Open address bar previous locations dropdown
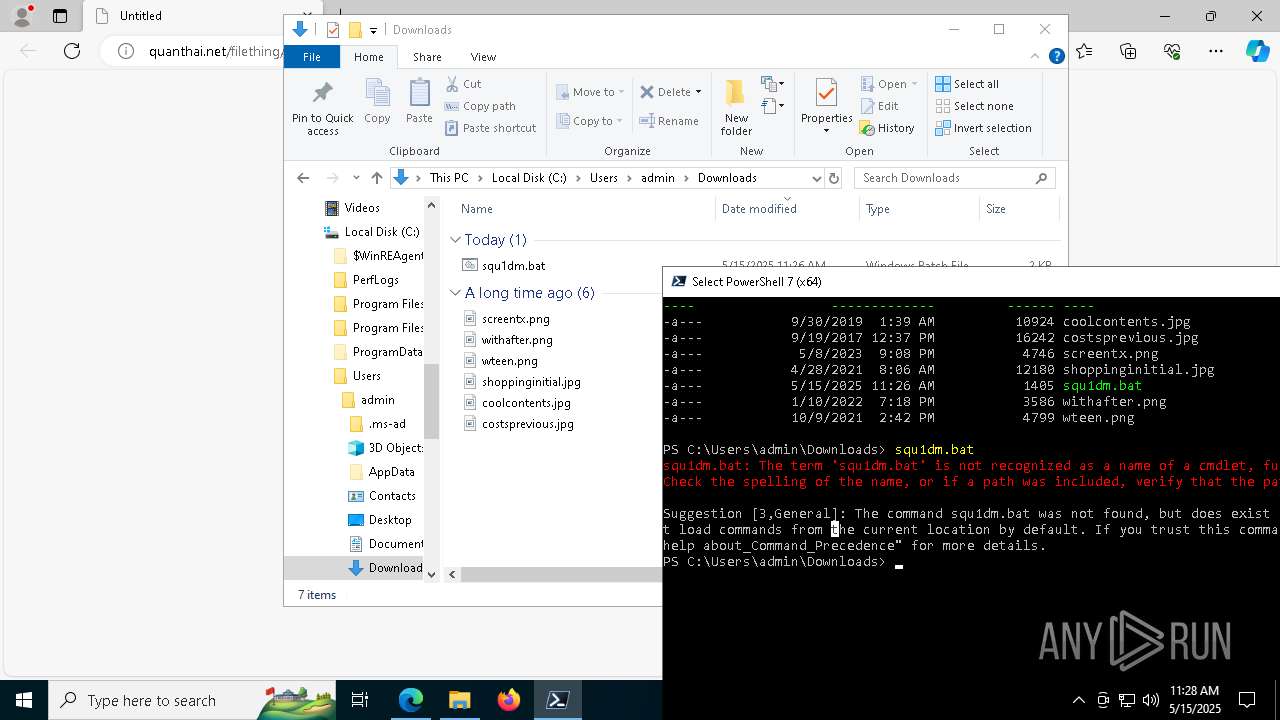Screen dimensions: 1280x720 coord(816,178)
